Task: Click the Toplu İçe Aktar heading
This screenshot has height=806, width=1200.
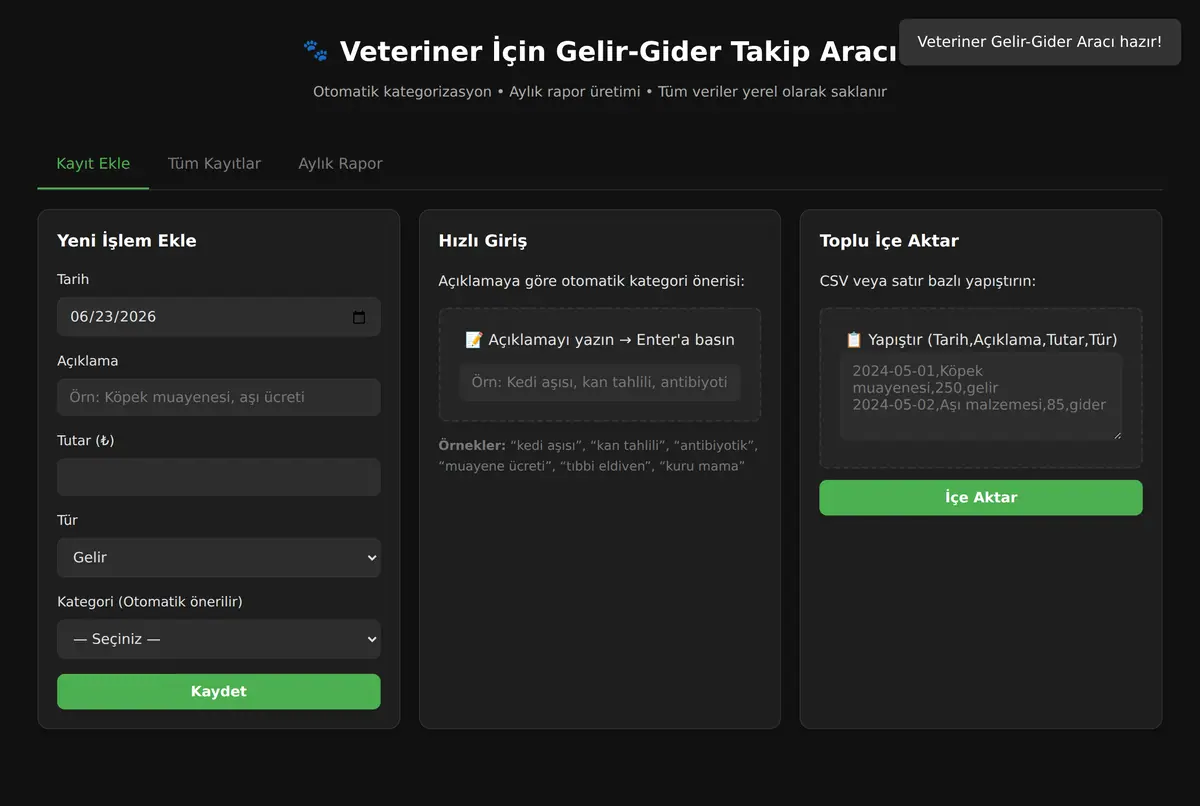Action: (889, 240)
